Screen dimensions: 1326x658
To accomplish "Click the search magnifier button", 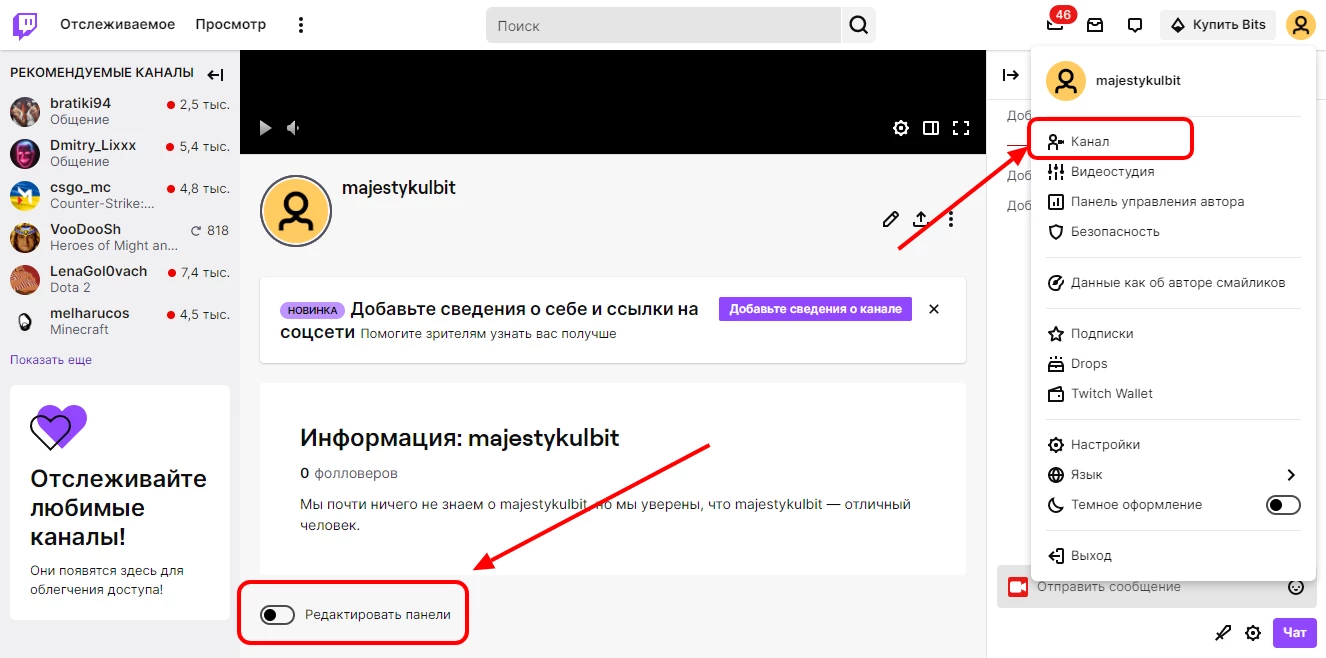I will [x=859, y=26].
